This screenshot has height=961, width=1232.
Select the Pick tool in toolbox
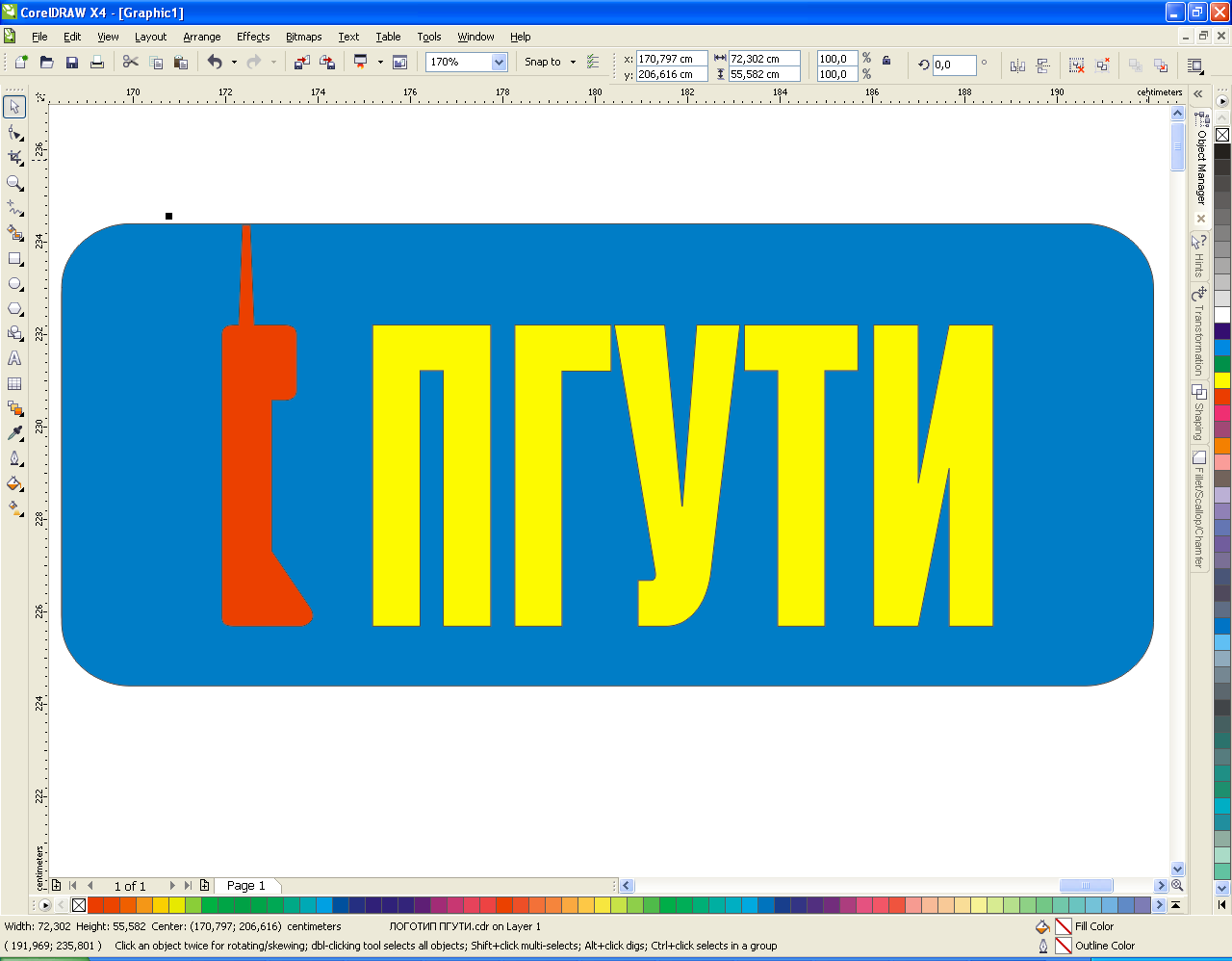[x=14, y=107]
